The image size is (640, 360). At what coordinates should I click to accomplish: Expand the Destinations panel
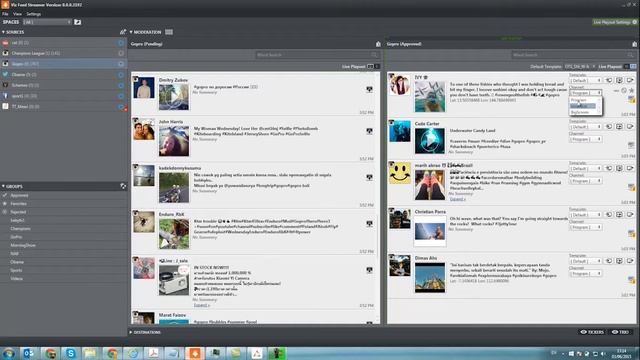click(131, 332)
